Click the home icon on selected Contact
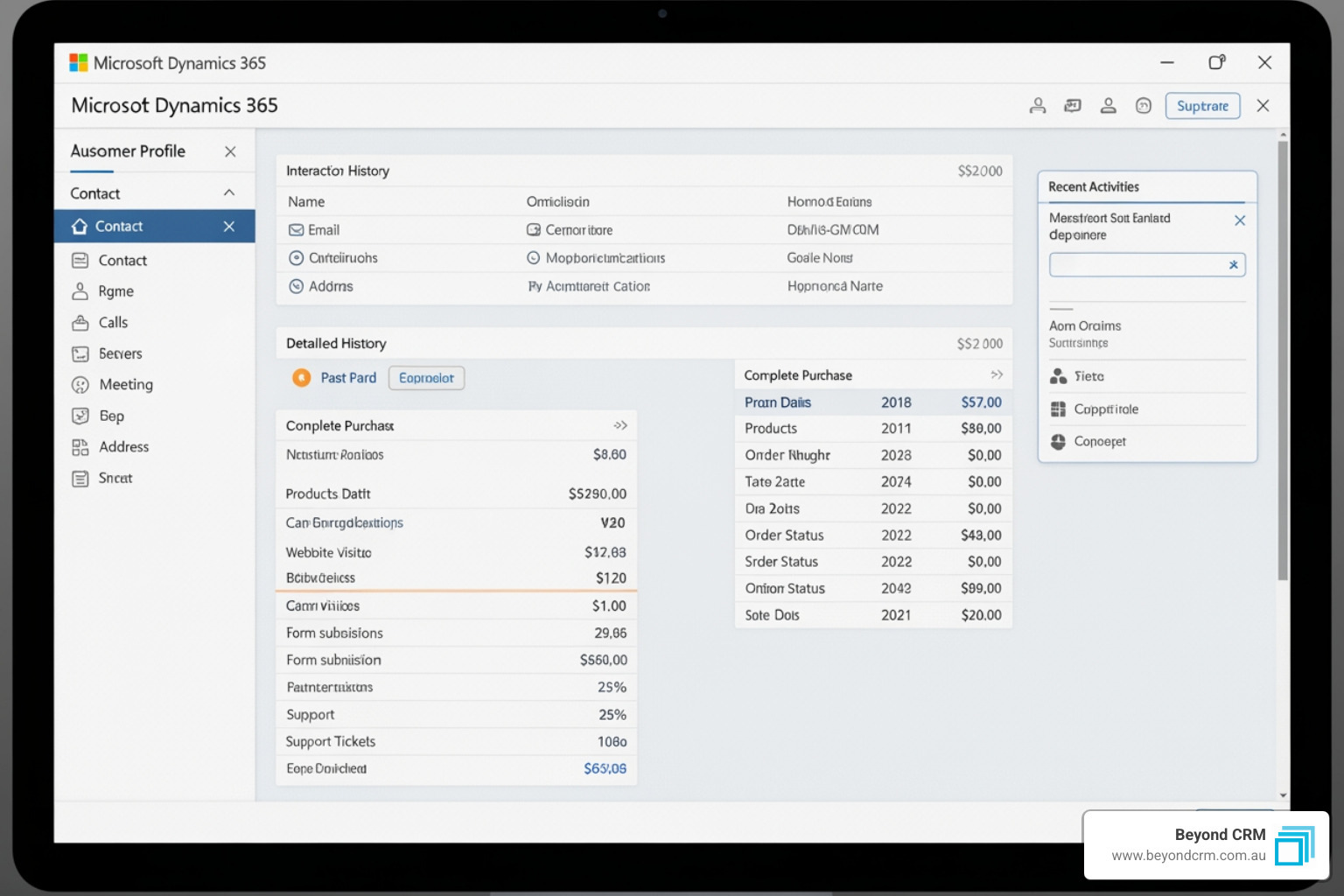 (x=80, y=227)
